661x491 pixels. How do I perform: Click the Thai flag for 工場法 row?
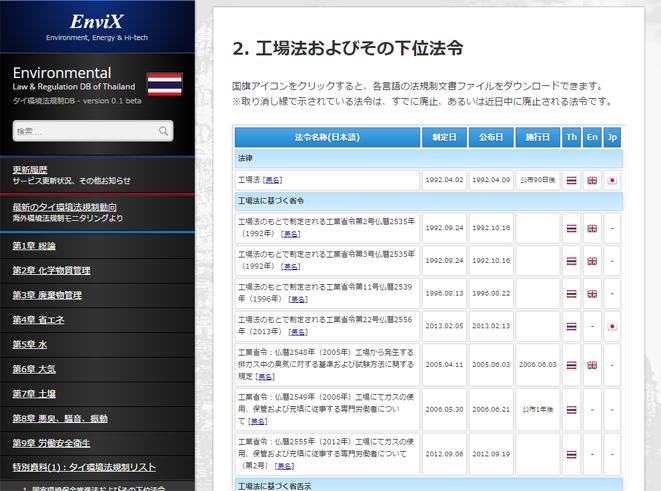point(571,181)
